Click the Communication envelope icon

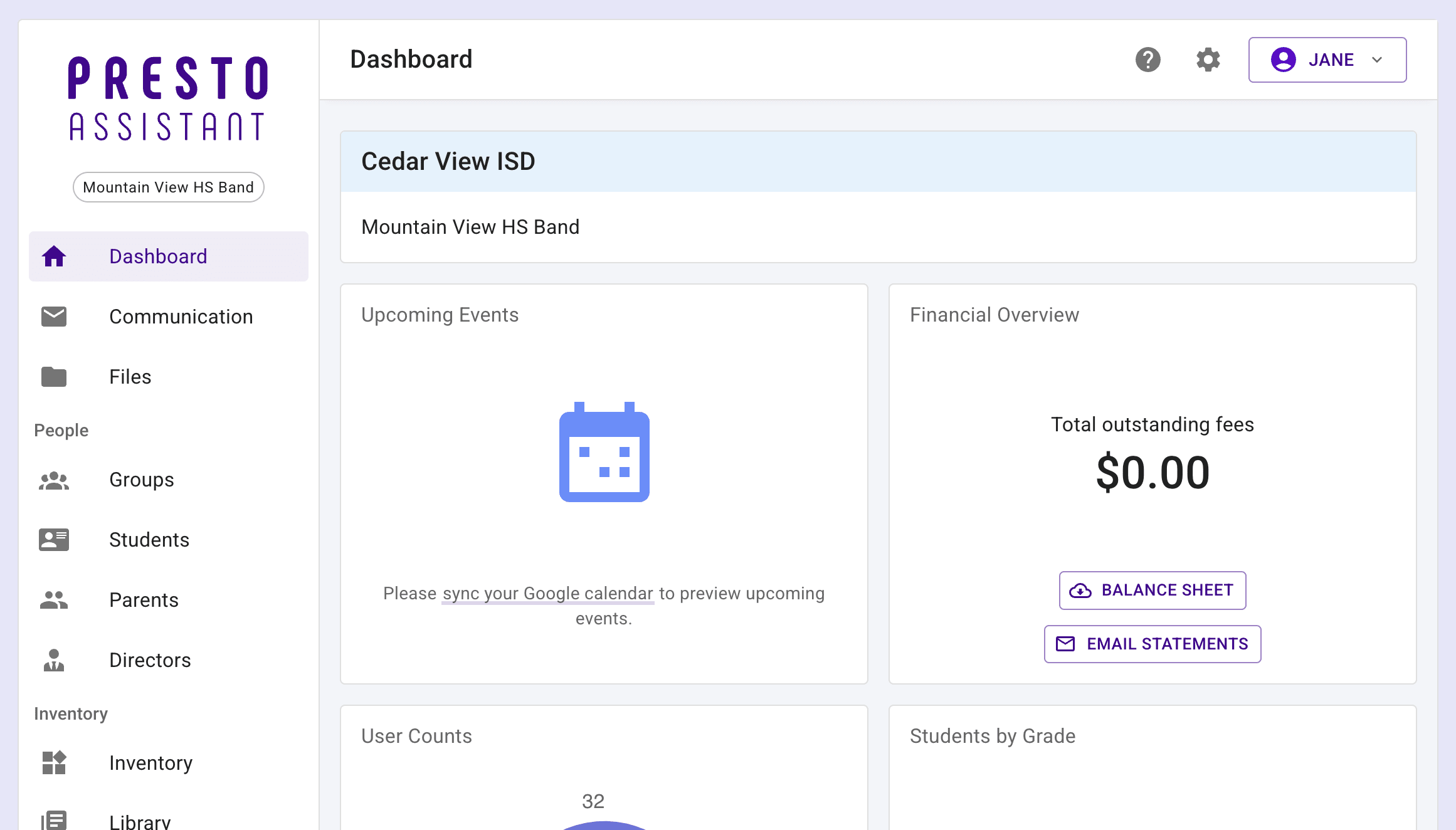[x=54, y=317]
